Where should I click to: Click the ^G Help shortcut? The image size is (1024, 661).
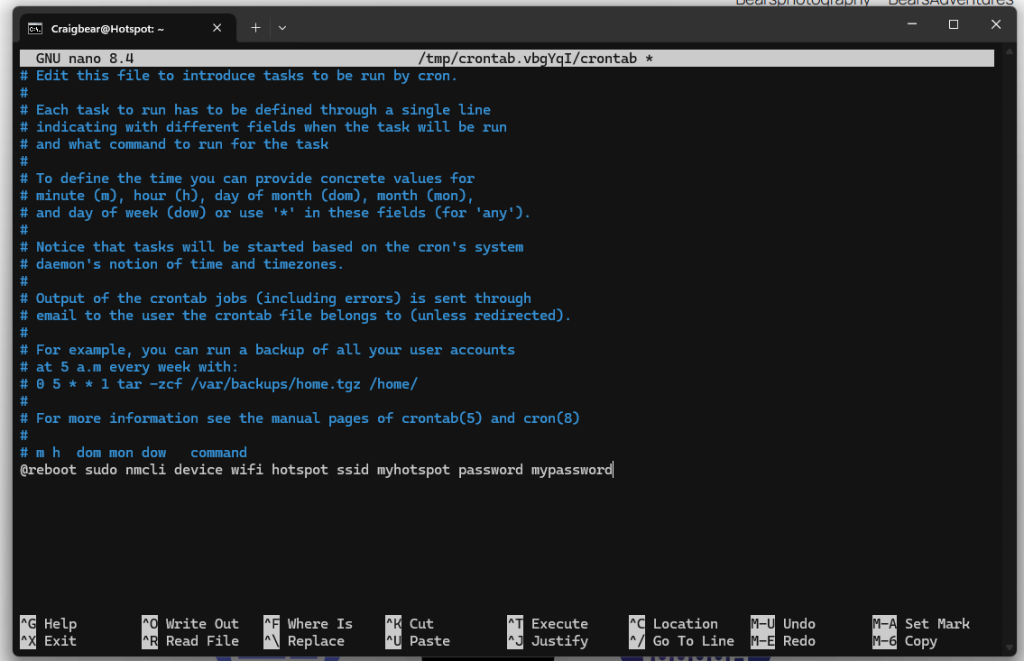coord(48,624)
